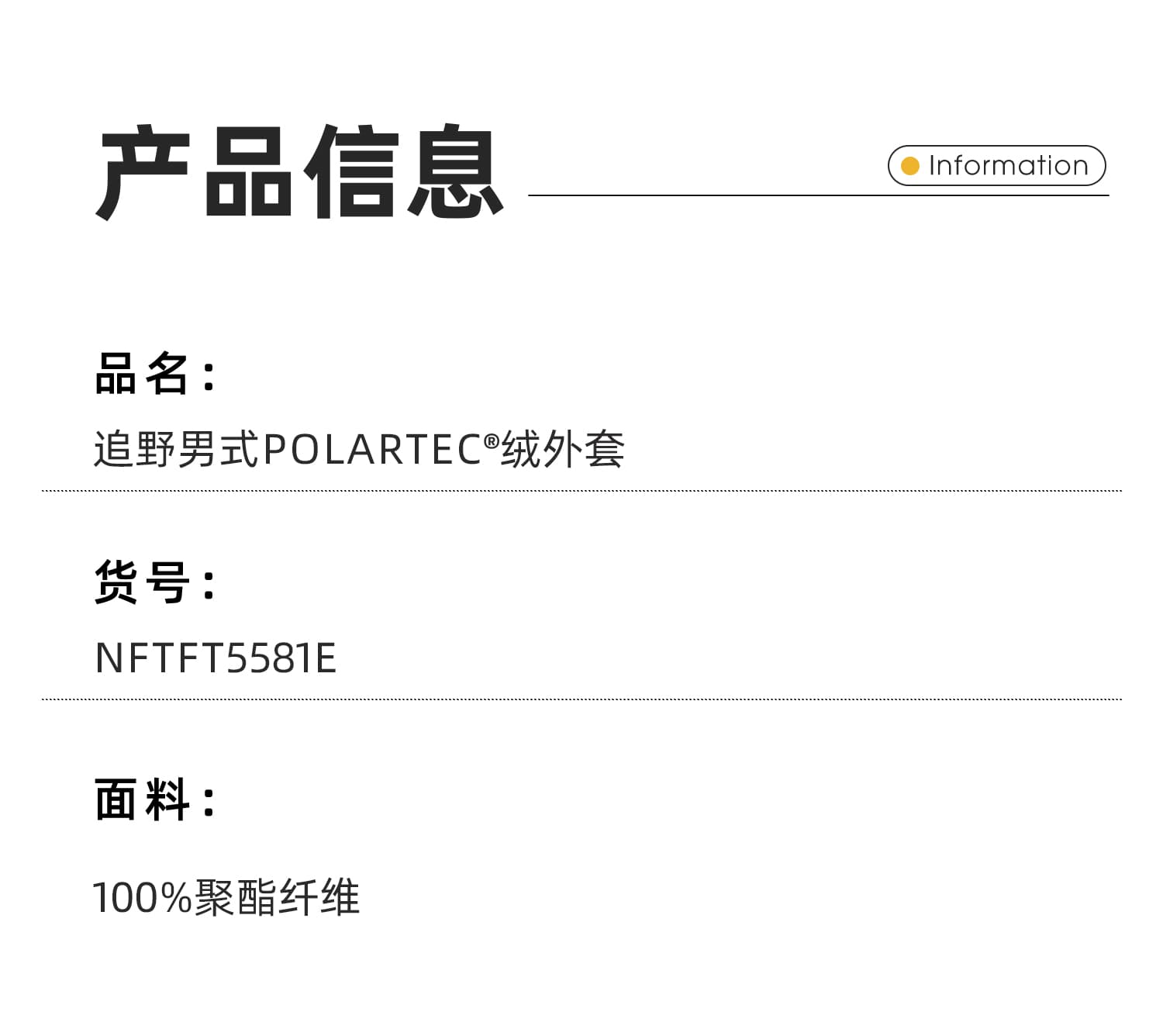This screenshot has width=1163, height=1036.
Task: Click the item number NFTFT5581E
Action: [x=216, y=658]
